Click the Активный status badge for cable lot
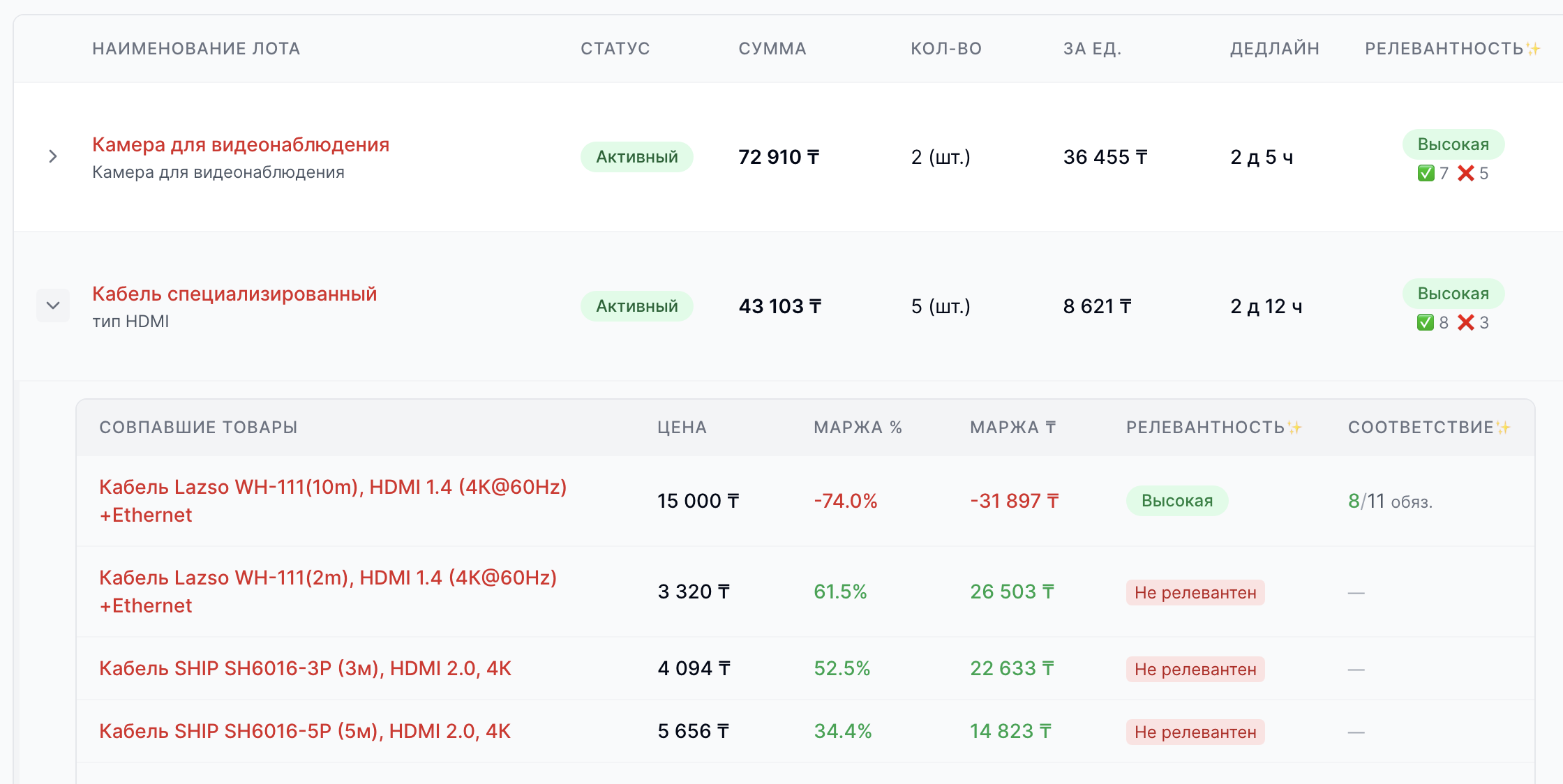Image resolution: width=1563 pixels, height=784 pixels. click(x=636, y=306)
